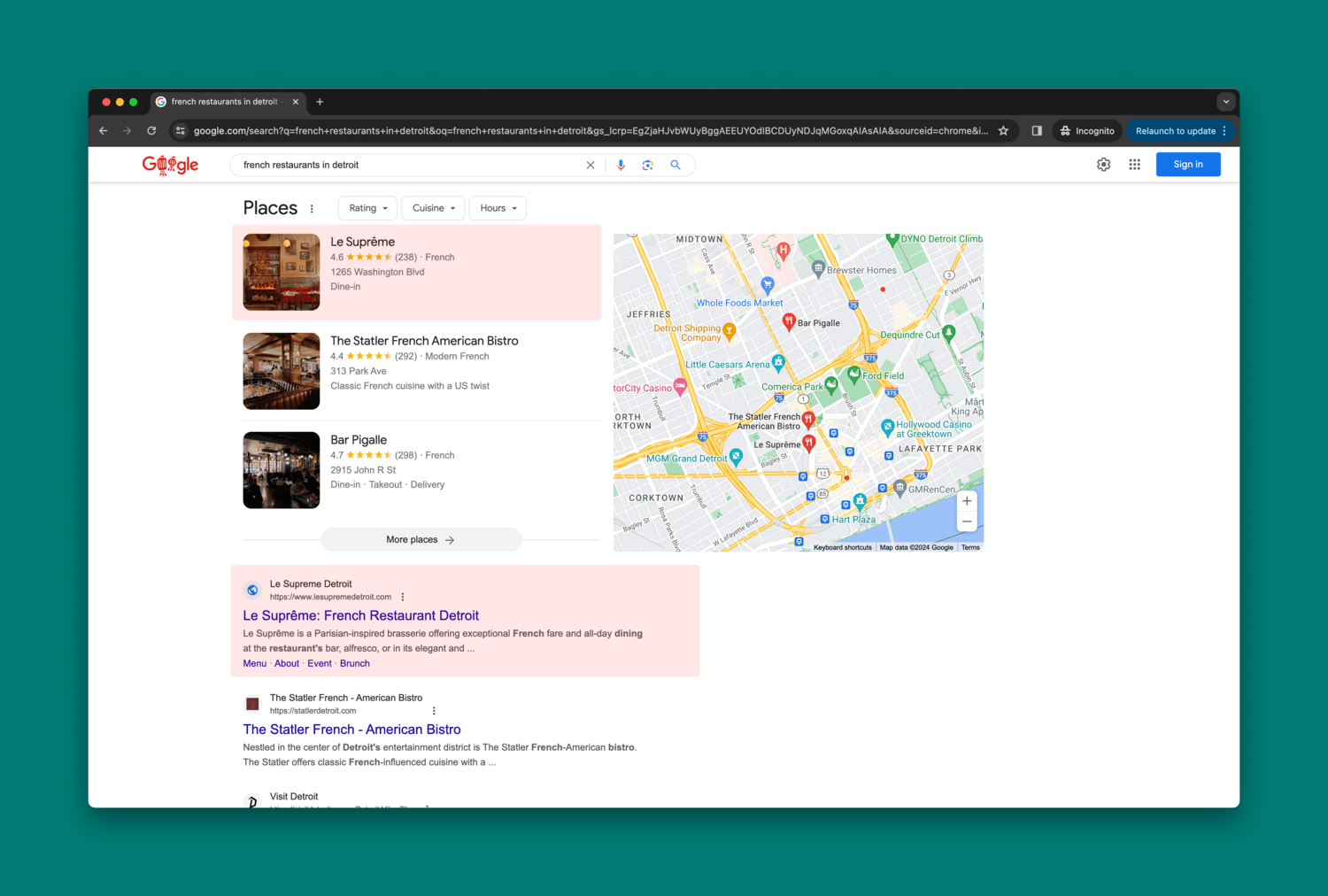Select the Bar Pigalle listing title
The height and width of the screenshot is (896, 1328).
pyautogui.click(x=359, y=440)
